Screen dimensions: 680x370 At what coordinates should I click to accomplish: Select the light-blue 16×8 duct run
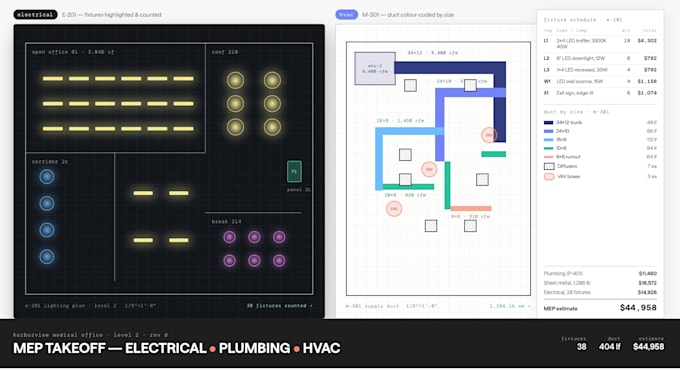point(379,159)
